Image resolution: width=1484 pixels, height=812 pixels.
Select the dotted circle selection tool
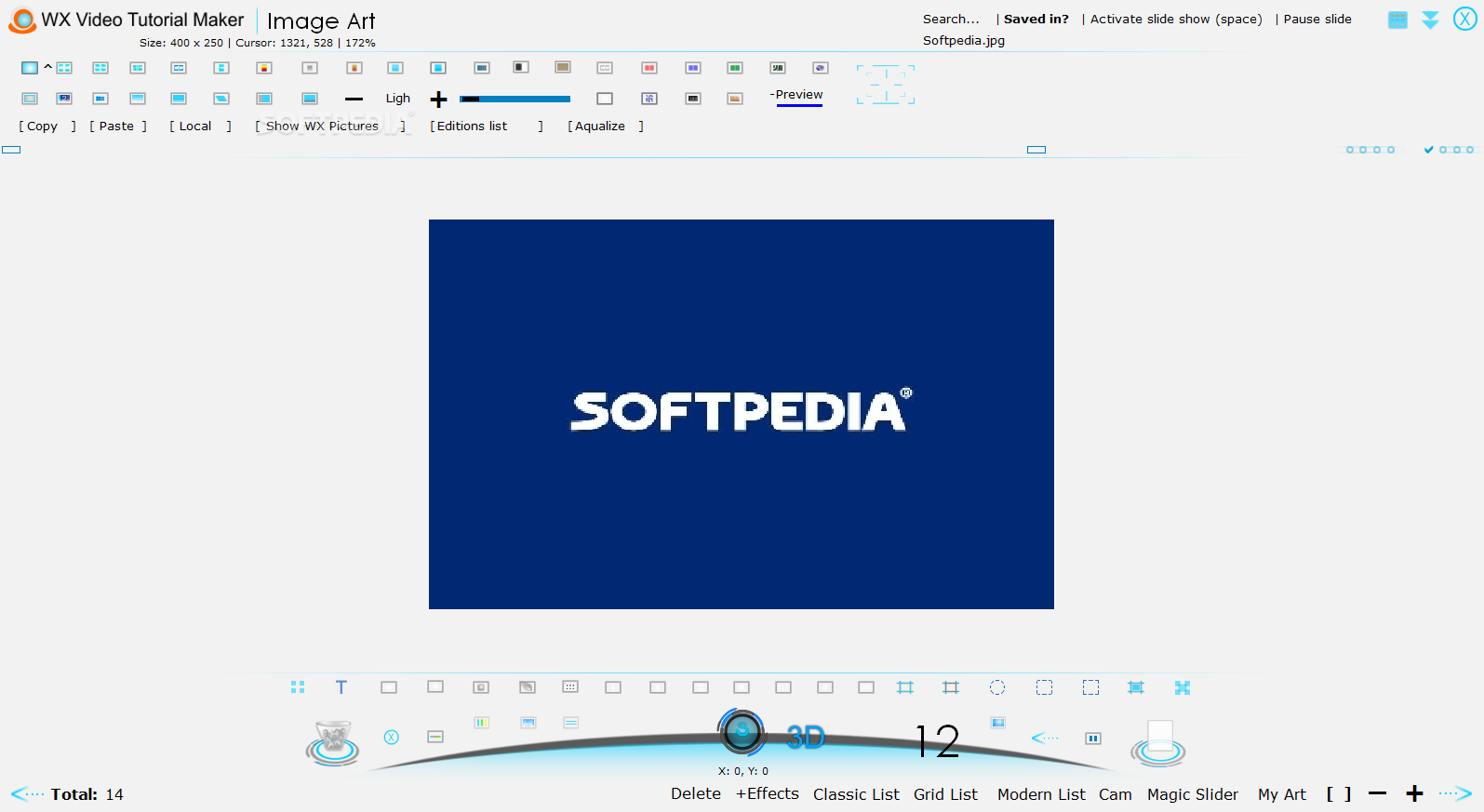[x=997, y=687]
